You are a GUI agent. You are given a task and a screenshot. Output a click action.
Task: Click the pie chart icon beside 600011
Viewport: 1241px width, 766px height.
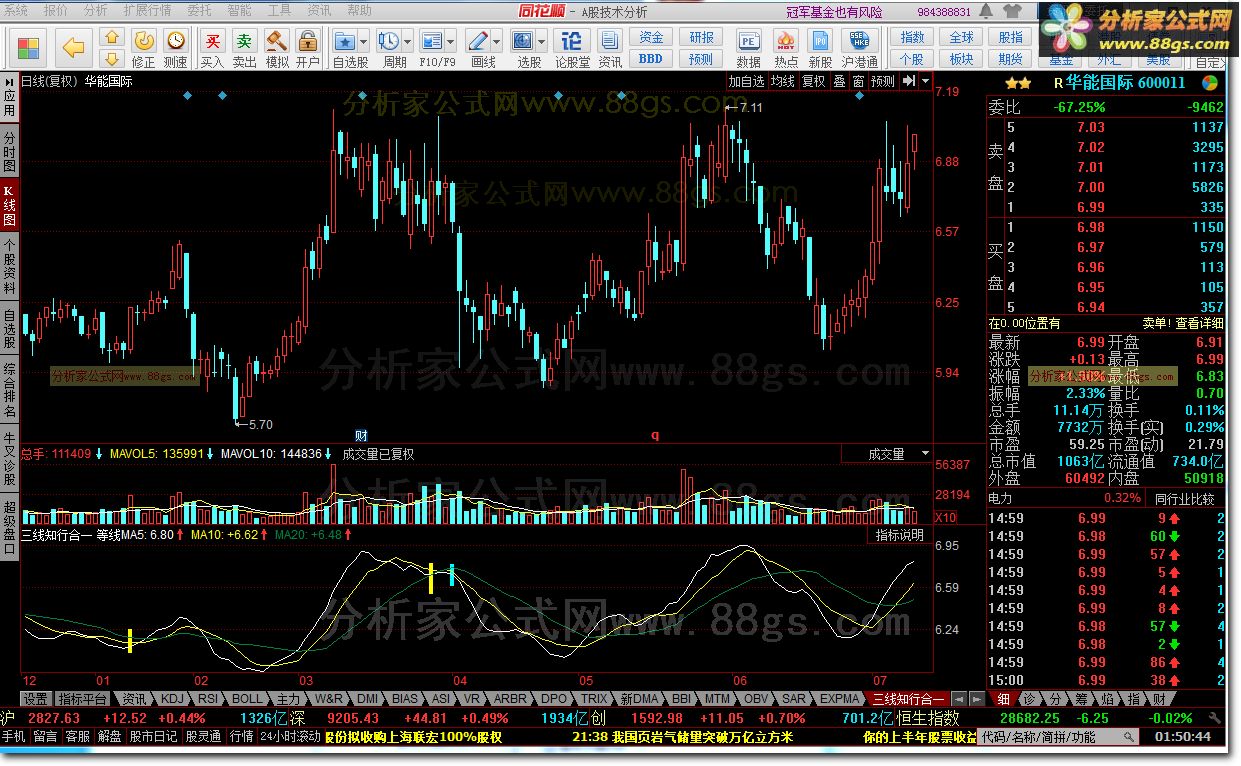click(x=1210, y=83)
